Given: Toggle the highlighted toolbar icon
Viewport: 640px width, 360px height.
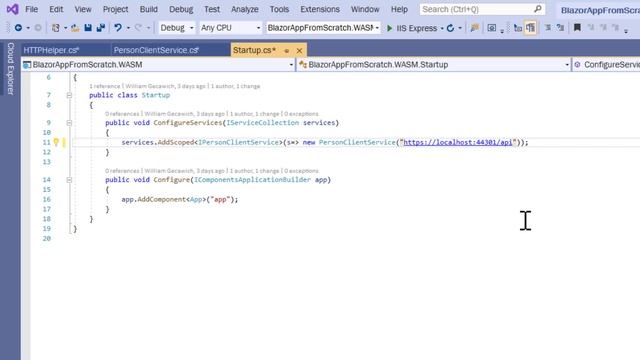Looking at the screenshot, I should coord(530,28).
